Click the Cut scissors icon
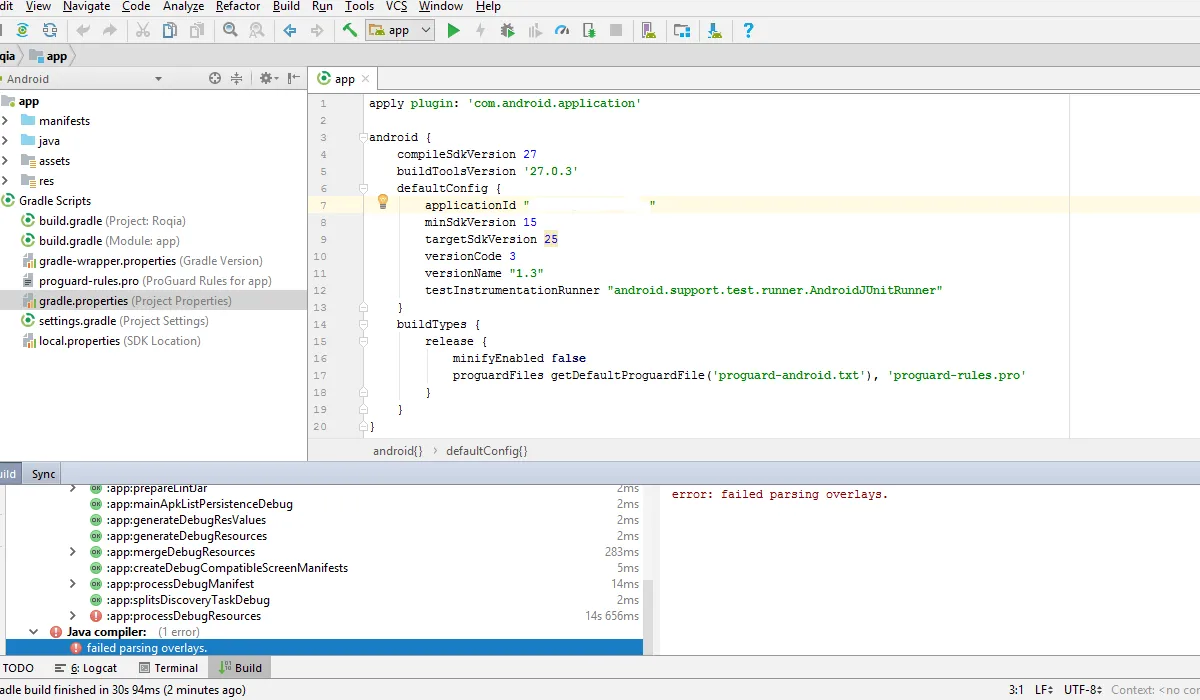The image size is (1200, 700). point(143,31)
